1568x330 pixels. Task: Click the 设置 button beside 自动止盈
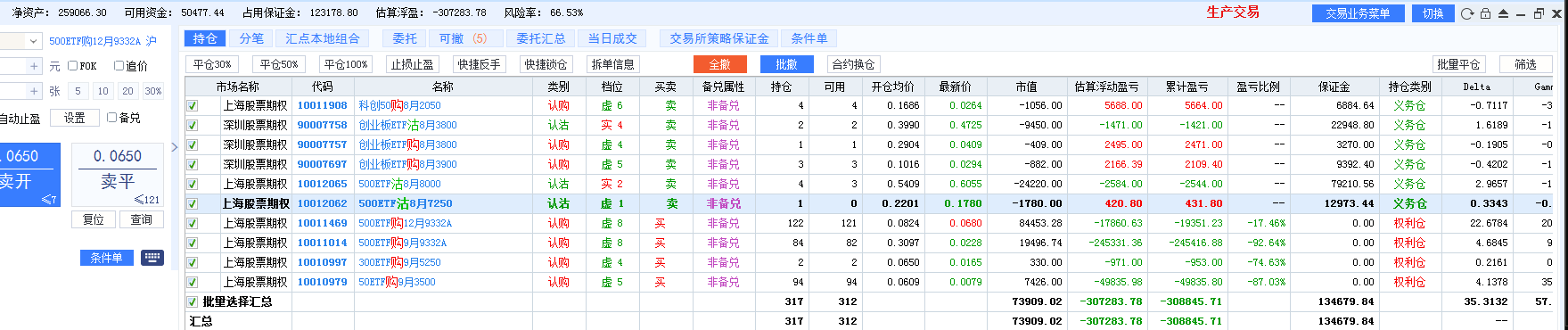point(75,118)
